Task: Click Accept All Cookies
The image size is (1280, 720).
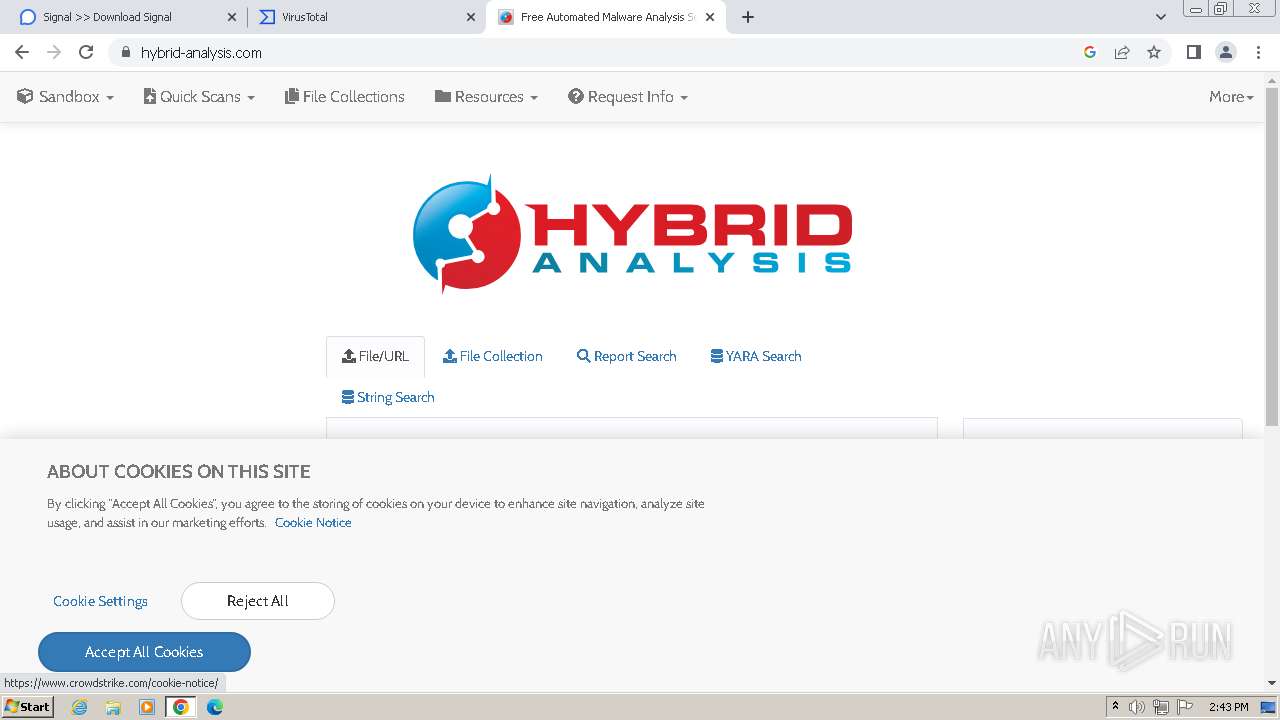Action: (x=144, y=652)
